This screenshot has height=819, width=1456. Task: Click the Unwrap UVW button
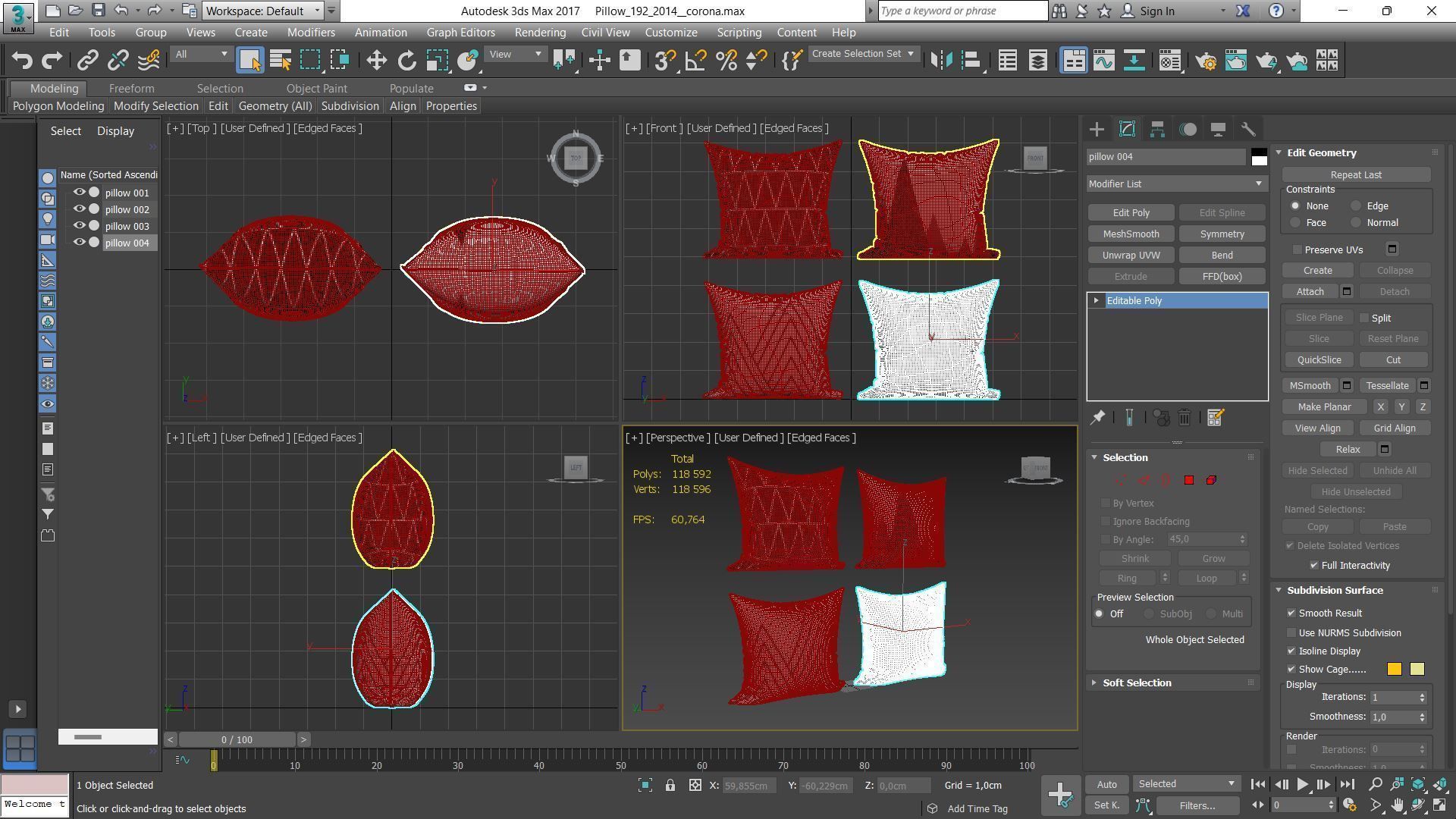point(1131,256)
